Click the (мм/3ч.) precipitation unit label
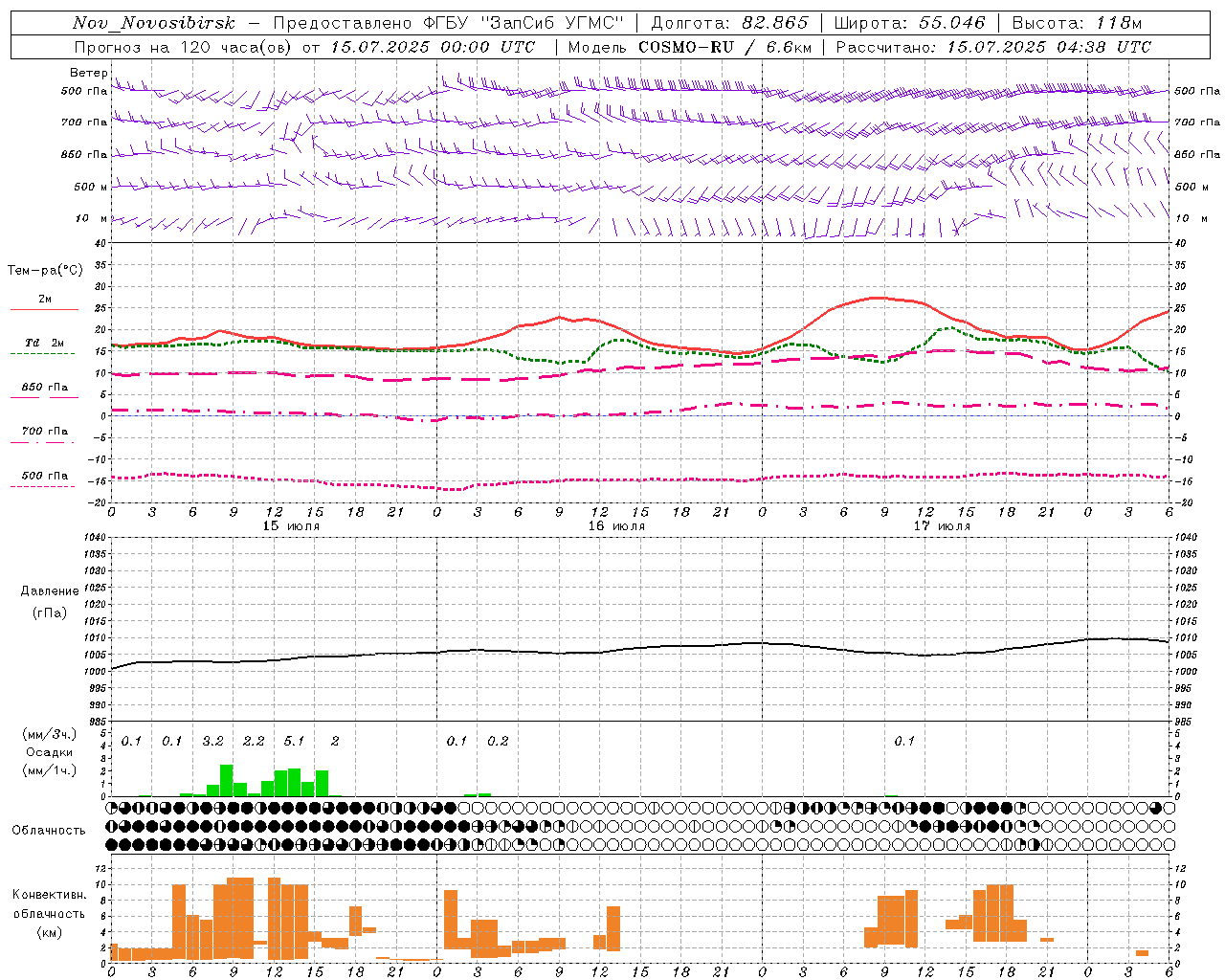1225x980 pixels. click(x=50, y=734)
